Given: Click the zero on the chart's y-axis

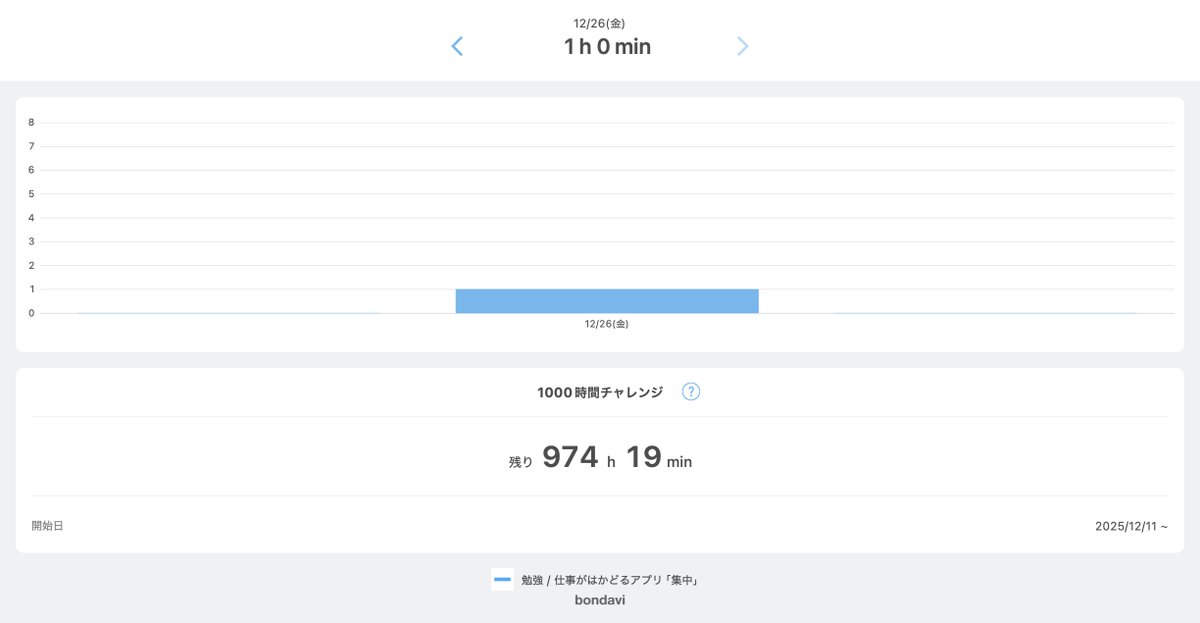Looking at the screenshot, I should pos(30,312).
